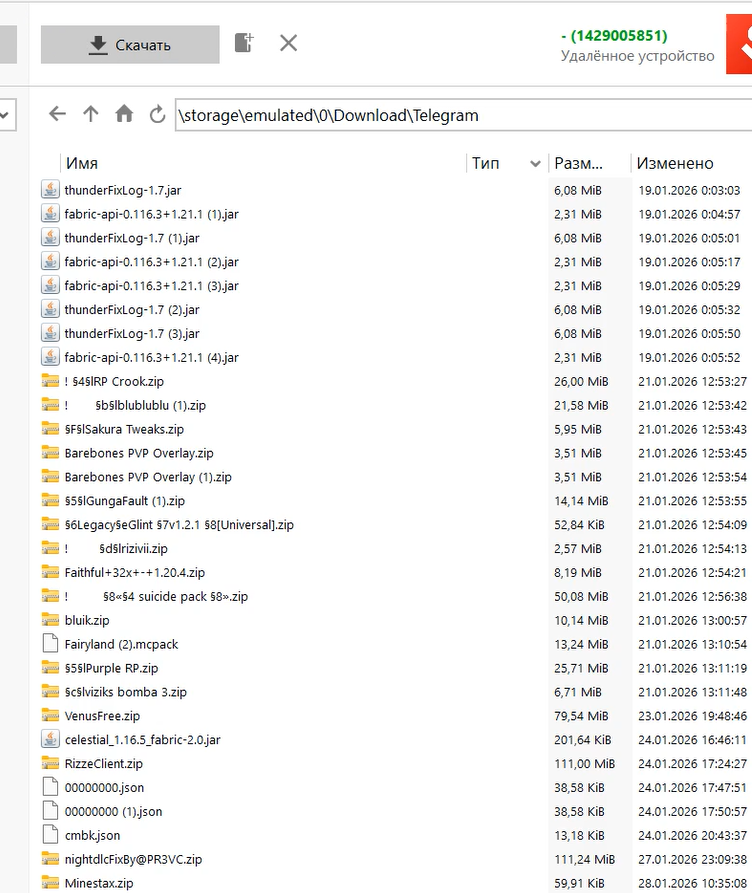Image resolution: width=752 pixels, height=893 pixels.
Task: Select the file name suicide pack zip
Action: click(175, 596)
